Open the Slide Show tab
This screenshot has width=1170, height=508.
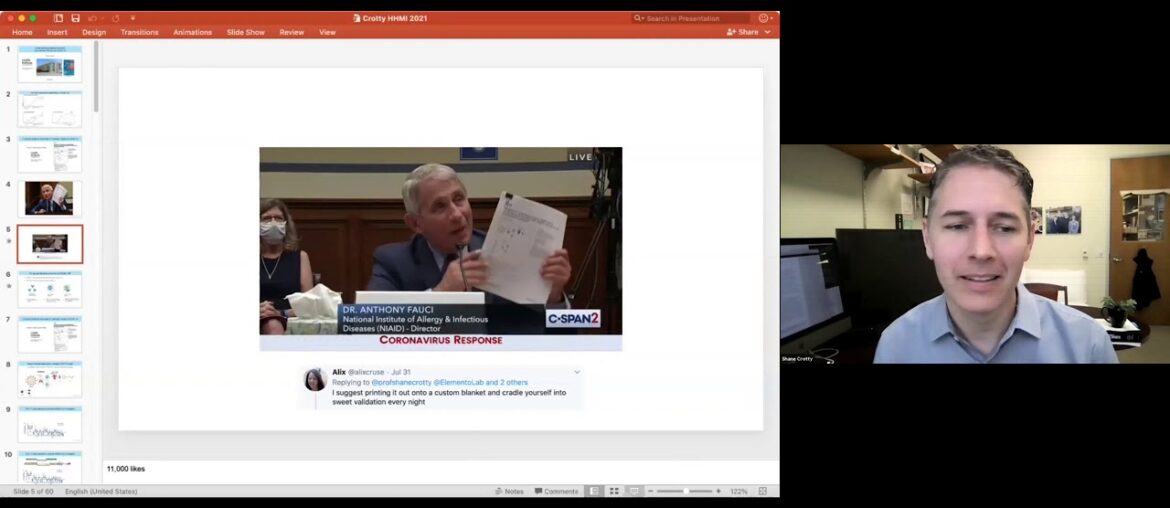pos(245,32)
